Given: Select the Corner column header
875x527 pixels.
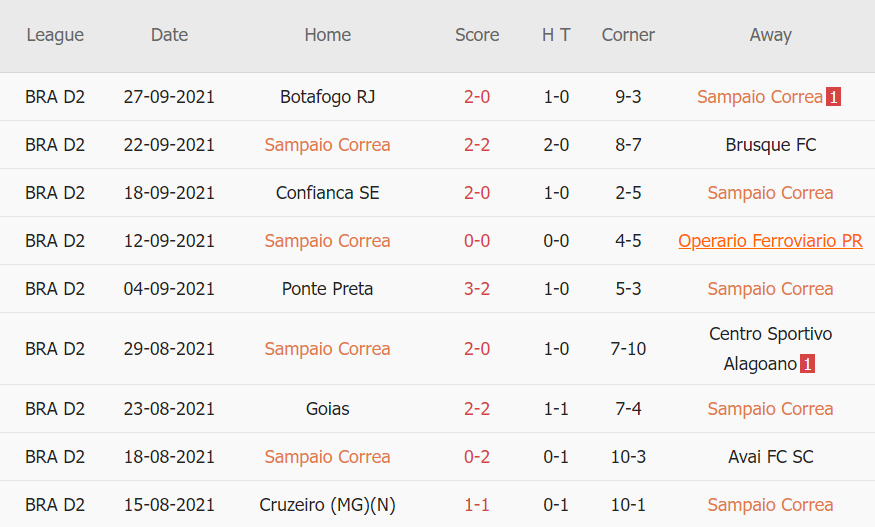Looking at the screenshot, I should [x=628, y=35].
